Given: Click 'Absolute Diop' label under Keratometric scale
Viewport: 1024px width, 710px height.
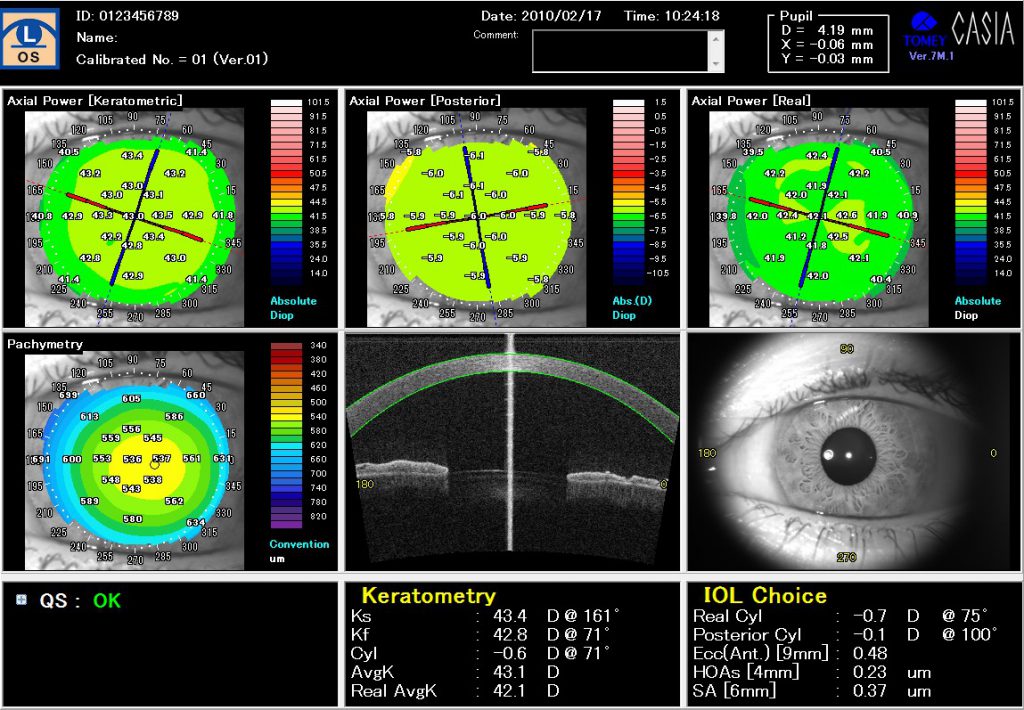Looking at the screenshot, I should 292,307.
